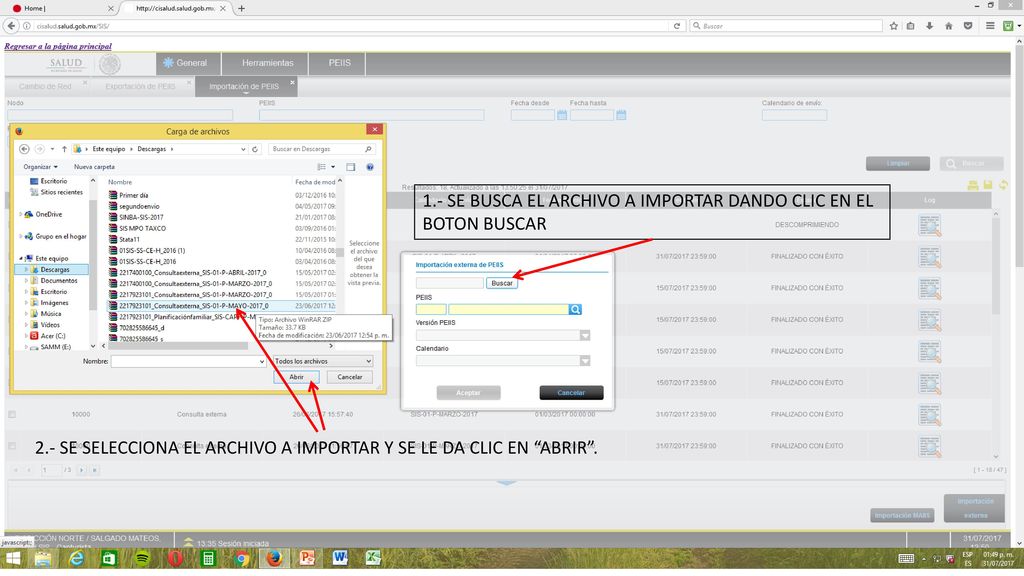The image size is (1024, 576).
Task: Click the yellow refresh icon above the results table
Action: [x=1003, y=185]
